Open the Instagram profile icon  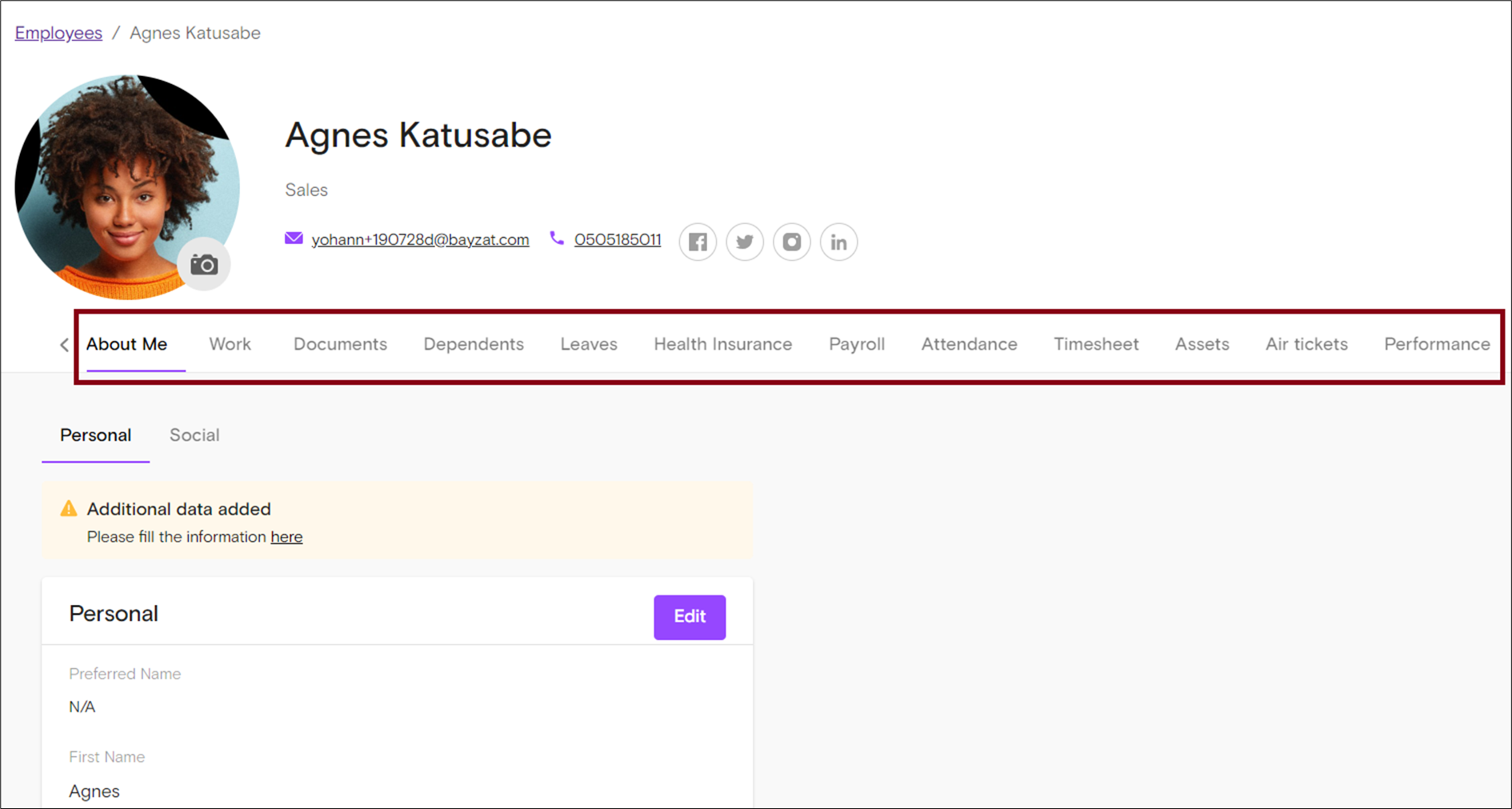click(x=792, y=242)
